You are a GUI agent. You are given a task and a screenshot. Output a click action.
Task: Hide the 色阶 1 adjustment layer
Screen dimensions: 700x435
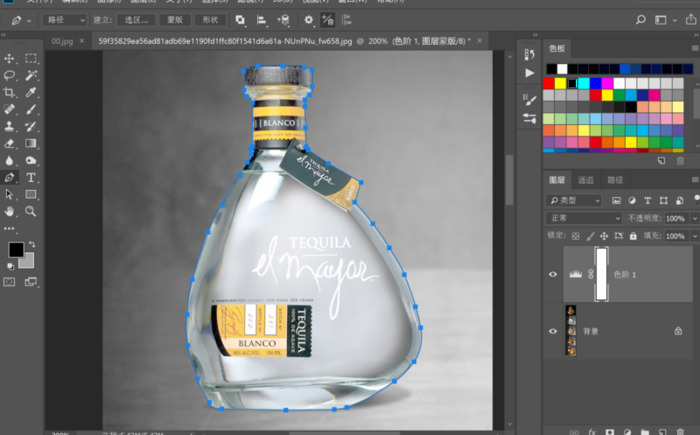coord(554,274)
